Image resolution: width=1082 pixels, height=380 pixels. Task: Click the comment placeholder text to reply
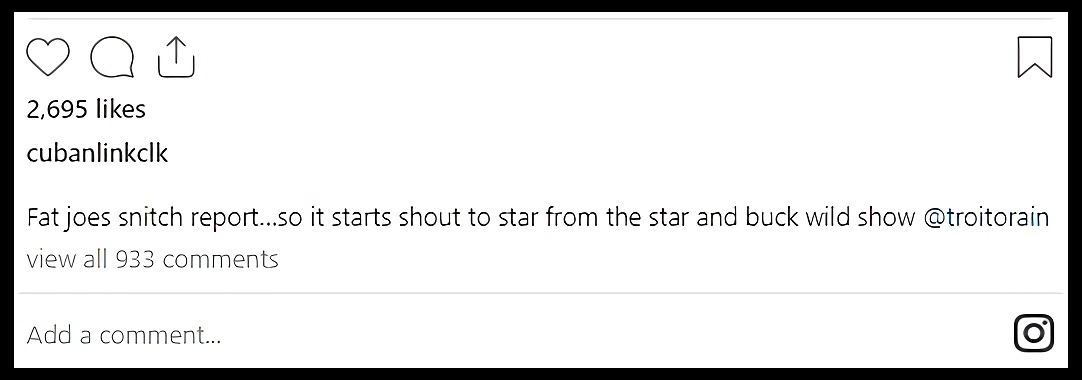(x=124, y=335)
